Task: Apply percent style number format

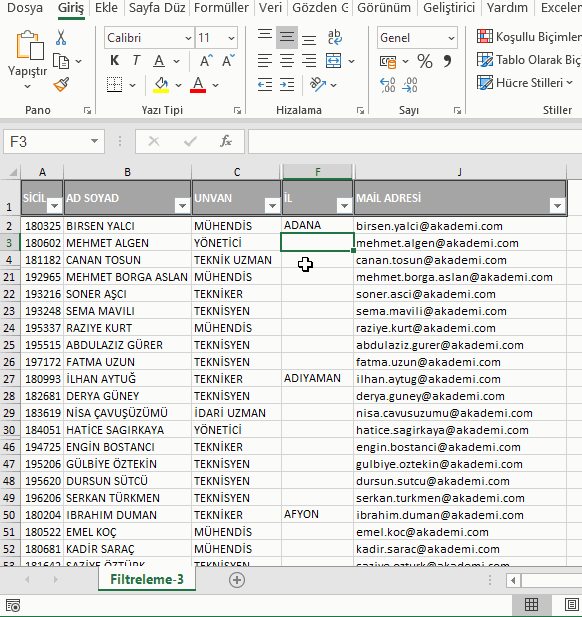Action: point(425,61)
